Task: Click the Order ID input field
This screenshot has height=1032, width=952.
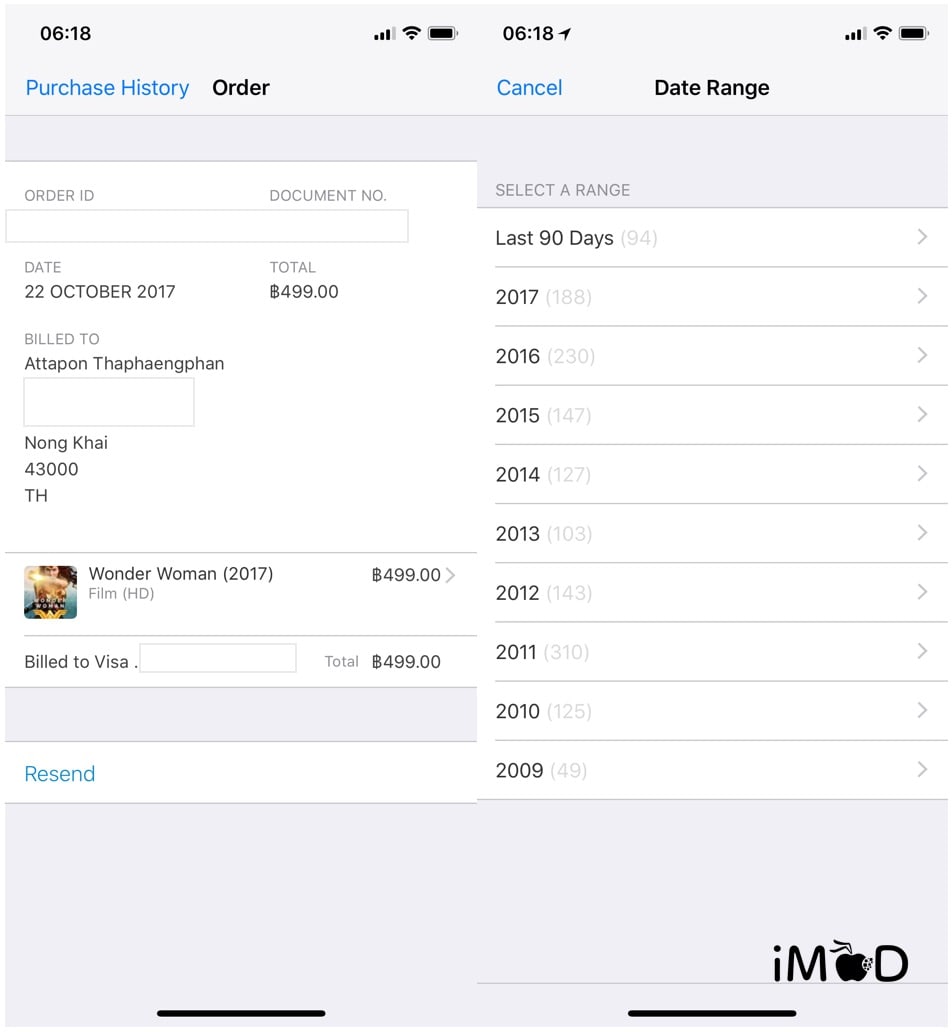Action: 207,226
